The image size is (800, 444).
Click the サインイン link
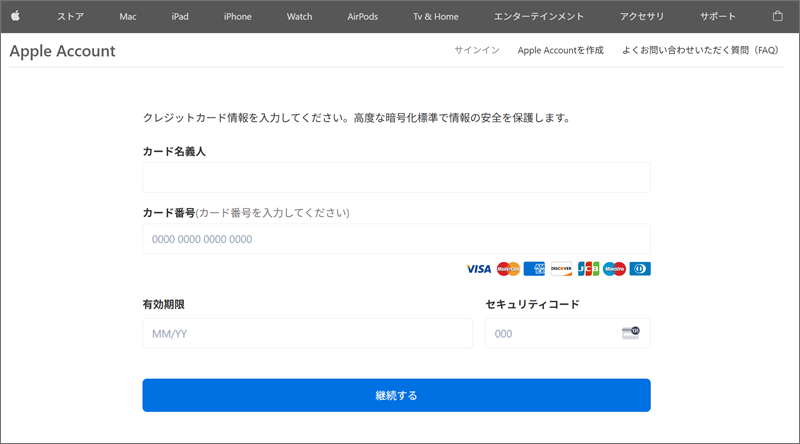tap(477, 50)
